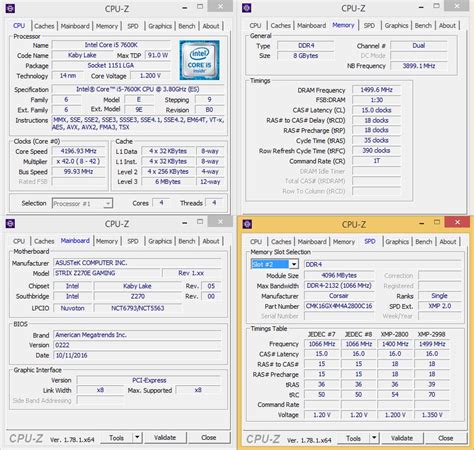The image size is (474, 450).
Task: Click the CPU-Z app icon in Mainboard window title bar
Action: pyautogui.click(x=10, y=224)
